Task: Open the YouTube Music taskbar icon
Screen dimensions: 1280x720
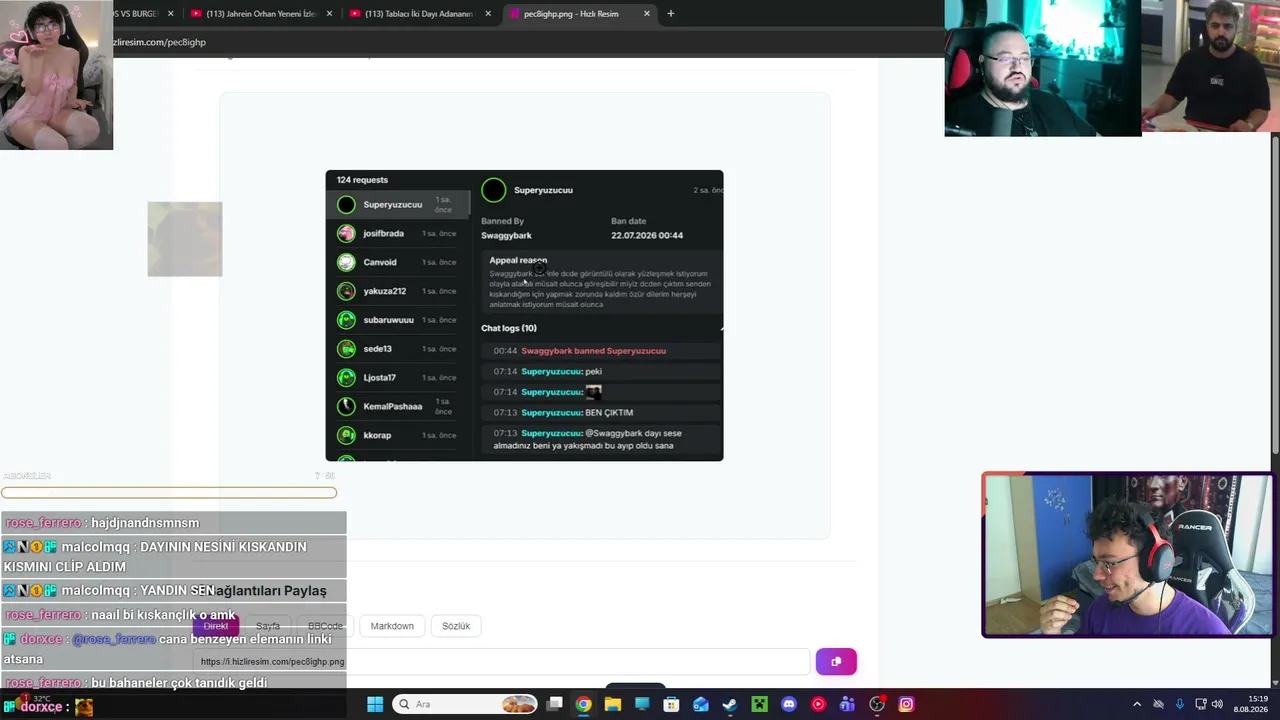Action: (818, 704)
